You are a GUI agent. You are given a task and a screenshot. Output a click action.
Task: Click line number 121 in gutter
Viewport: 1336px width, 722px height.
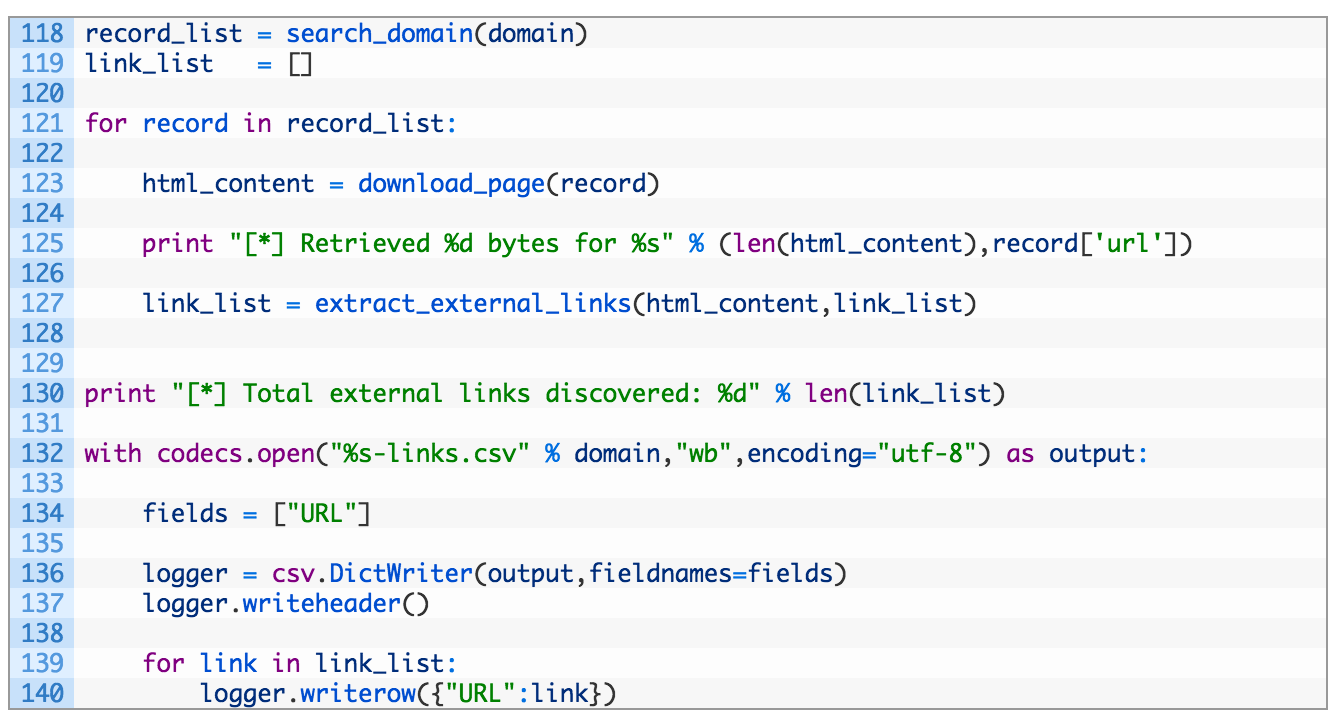coord(42,124)
